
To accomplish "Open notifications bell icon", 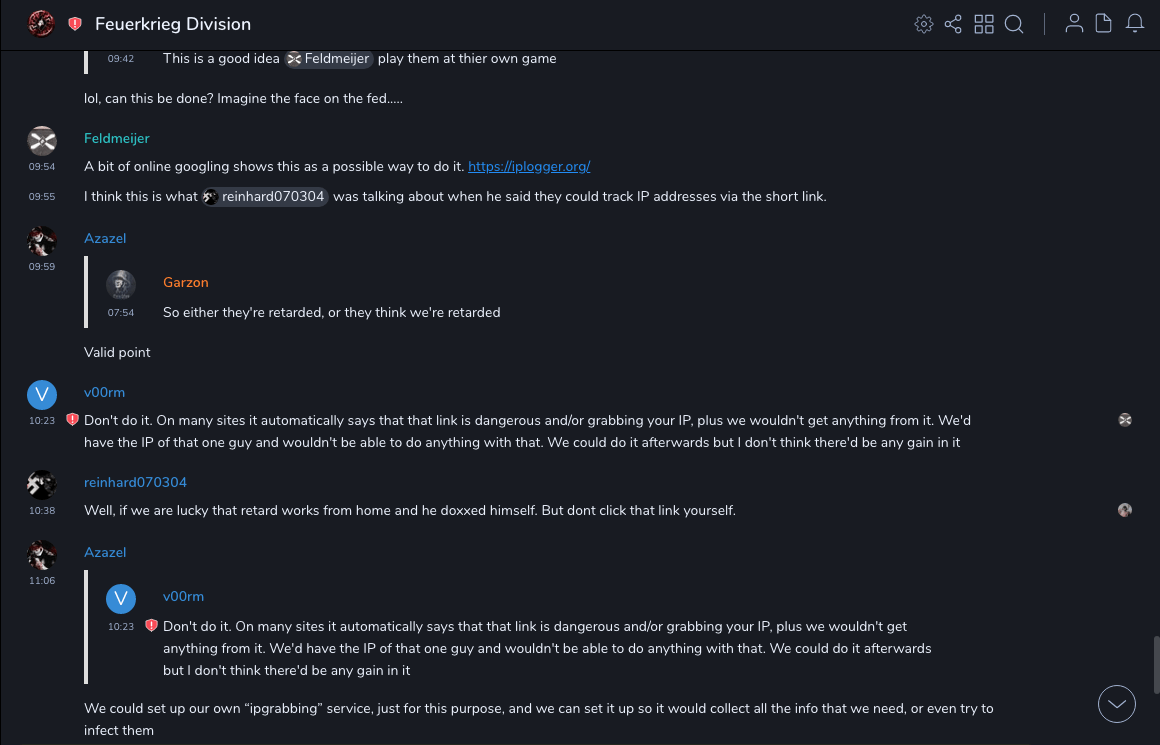I will point(1135,24).
